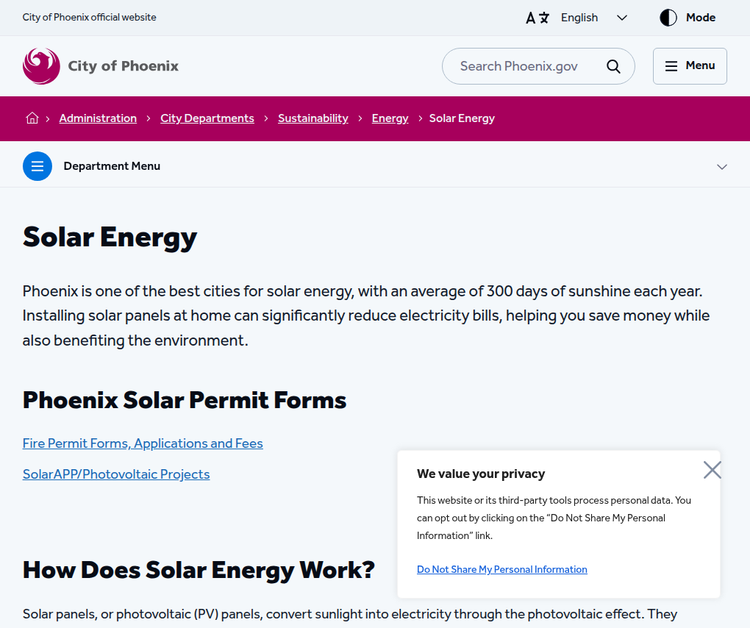Image resolution: width=750 pixels, height=628 pixels.
Task: Toggle the dark/light Mode contrast icon
Action: (668, 17)
